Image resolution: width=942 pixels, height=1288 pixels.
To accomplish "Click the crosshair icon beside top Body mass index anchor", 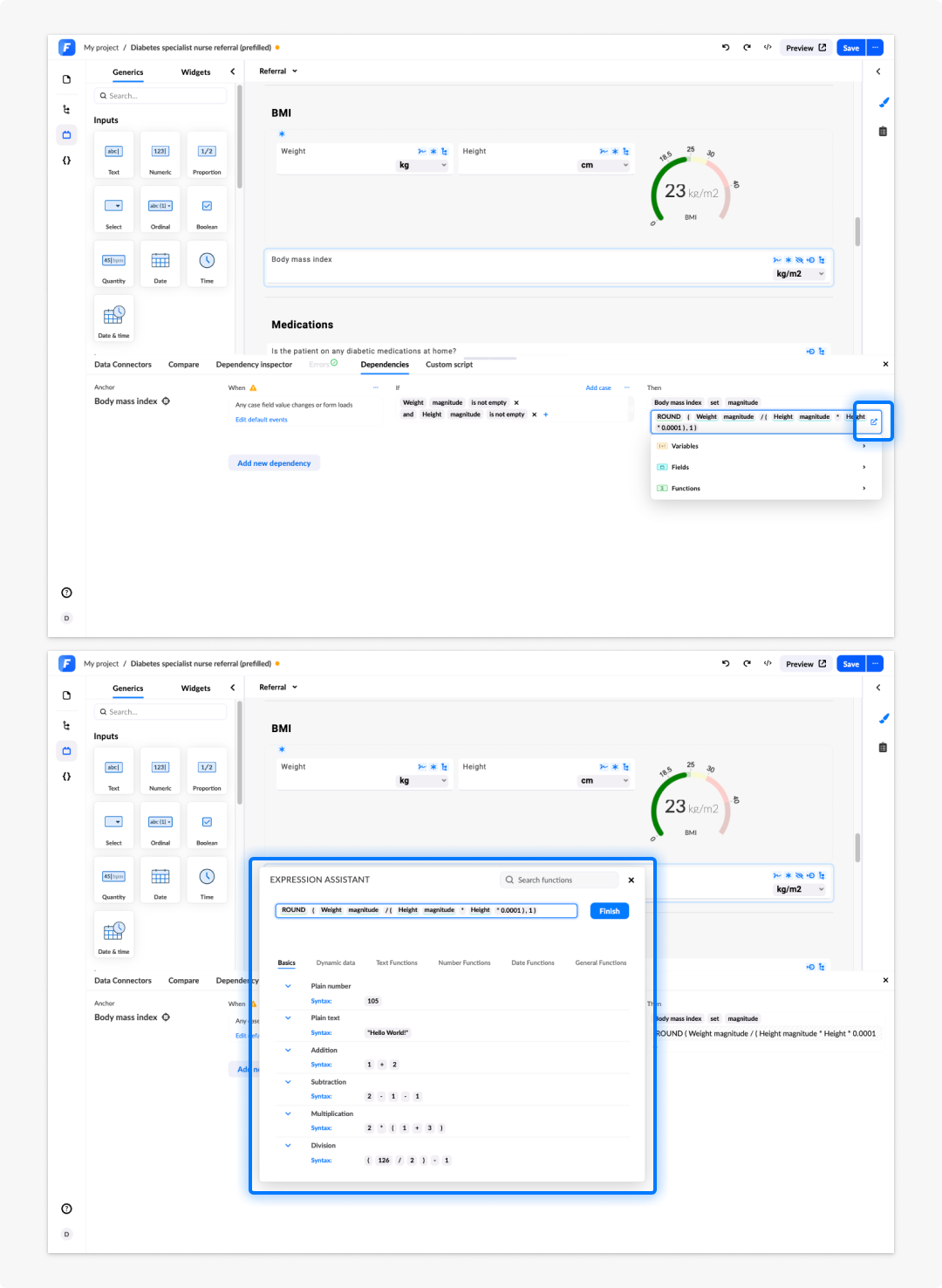I will 166,401.
